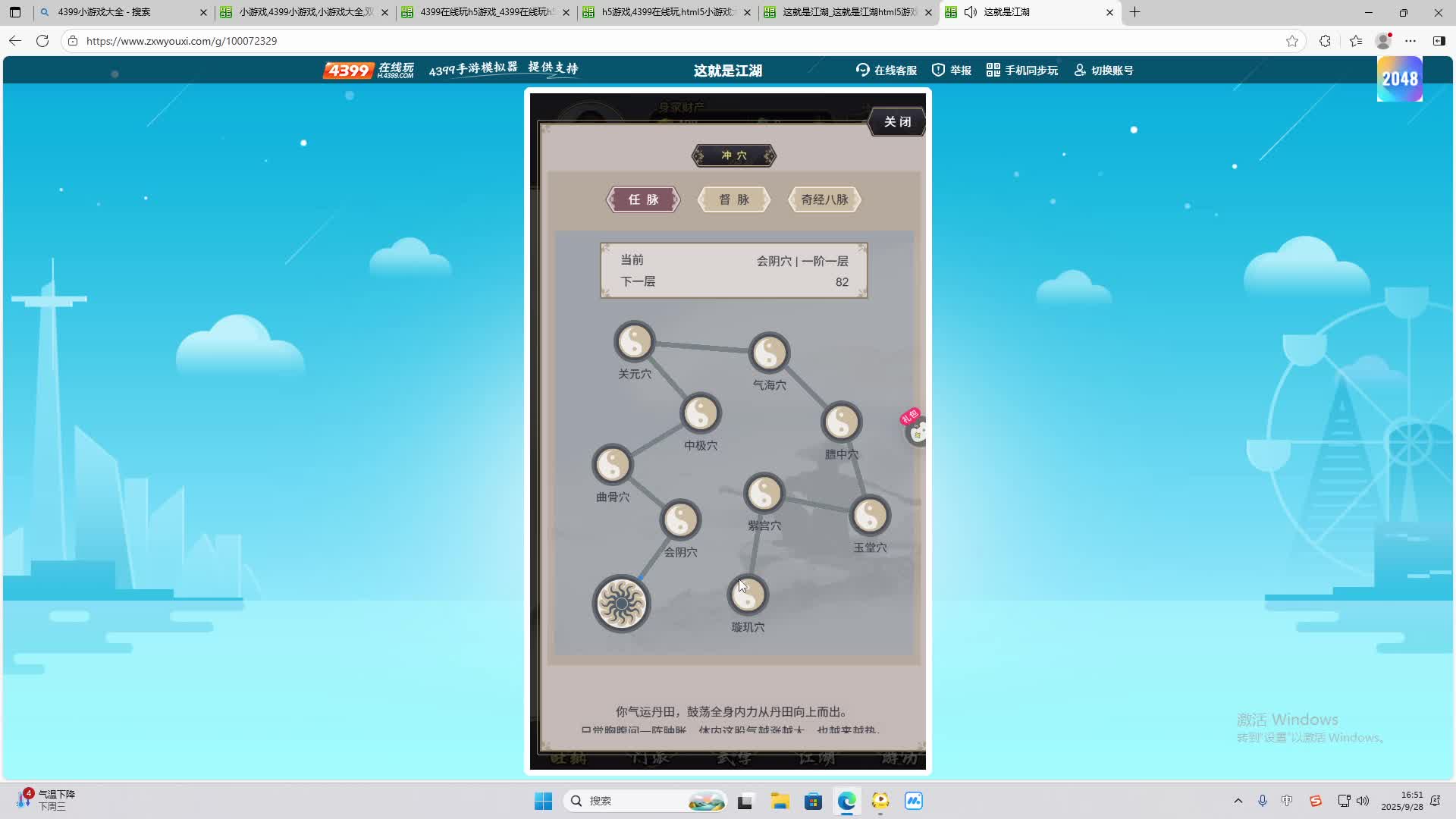The width and height of the screenshot is (1456, 819).
Task: Click 切换账号 to switch account
Action: [x=1103, y=70]
